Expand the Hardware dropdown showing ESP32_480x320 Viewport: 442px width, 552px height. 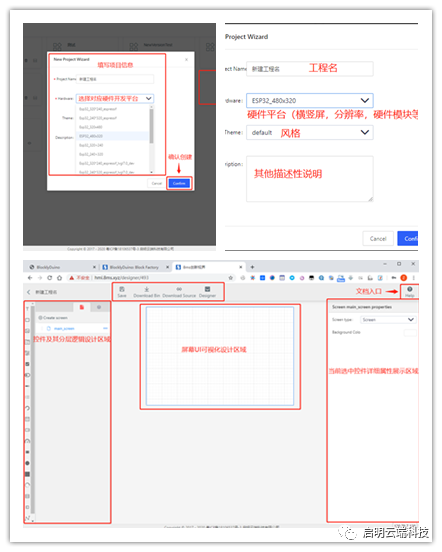pyautogui.click(x=310, y=100)
